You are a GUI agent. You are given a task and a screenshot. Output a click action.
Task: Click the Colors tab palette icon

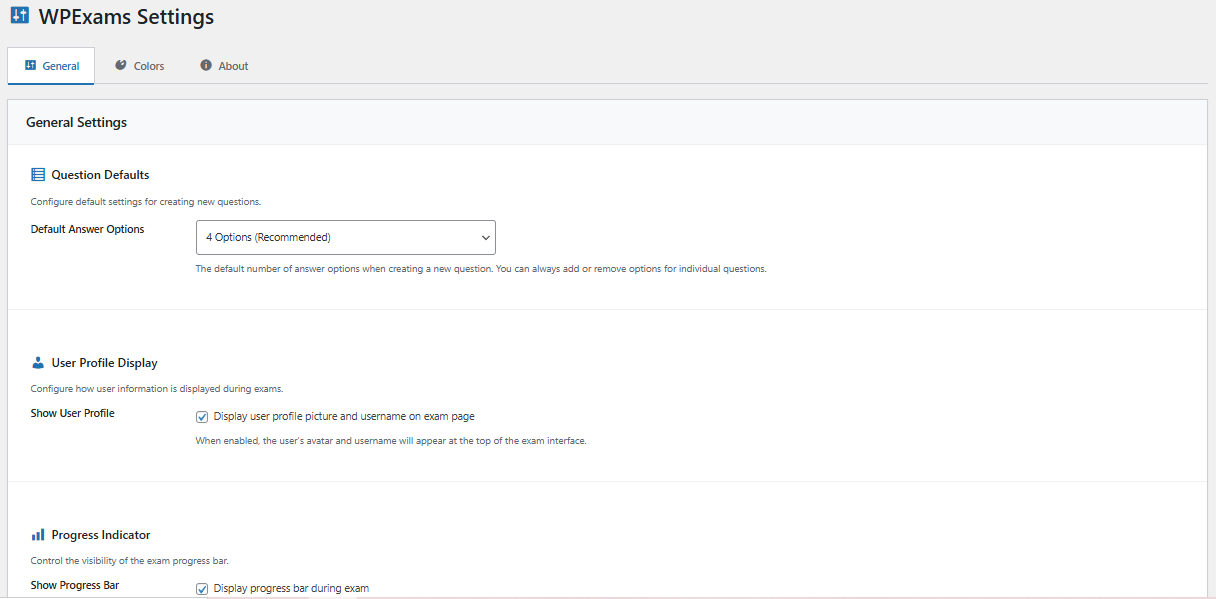click(x=121, y=65)
